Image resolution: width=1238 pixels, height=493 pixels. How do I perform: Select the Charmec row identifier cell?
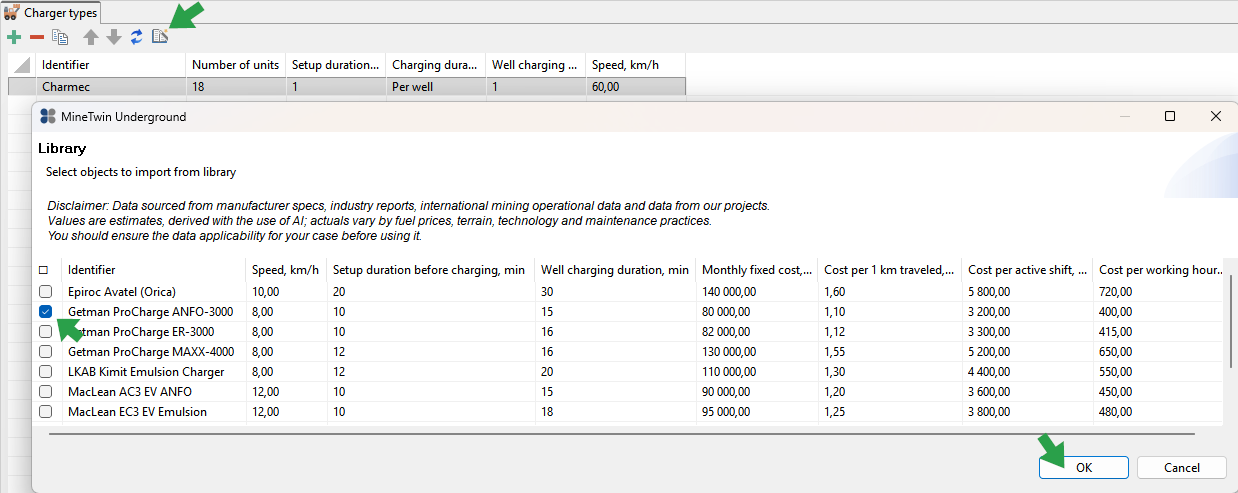click(x=111, y=87)
